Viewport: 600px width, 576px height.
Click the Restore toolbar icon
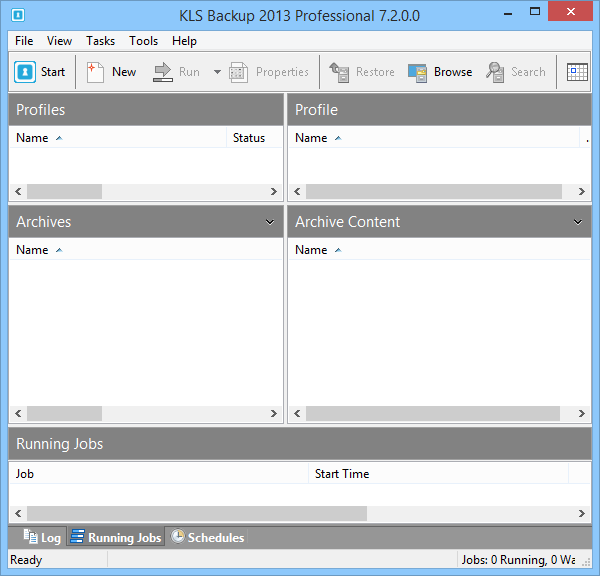pos(340,72)
